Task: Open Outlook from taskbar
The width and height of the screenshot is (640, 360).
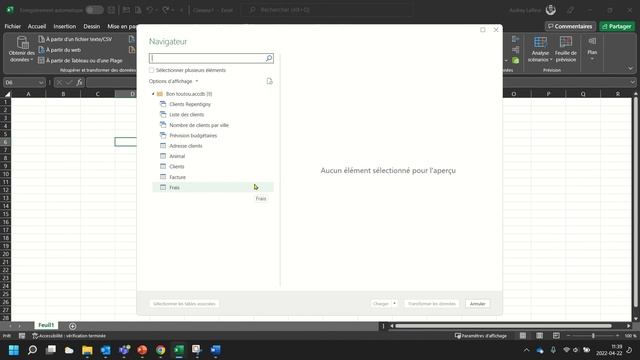Action: coord(106,350)
